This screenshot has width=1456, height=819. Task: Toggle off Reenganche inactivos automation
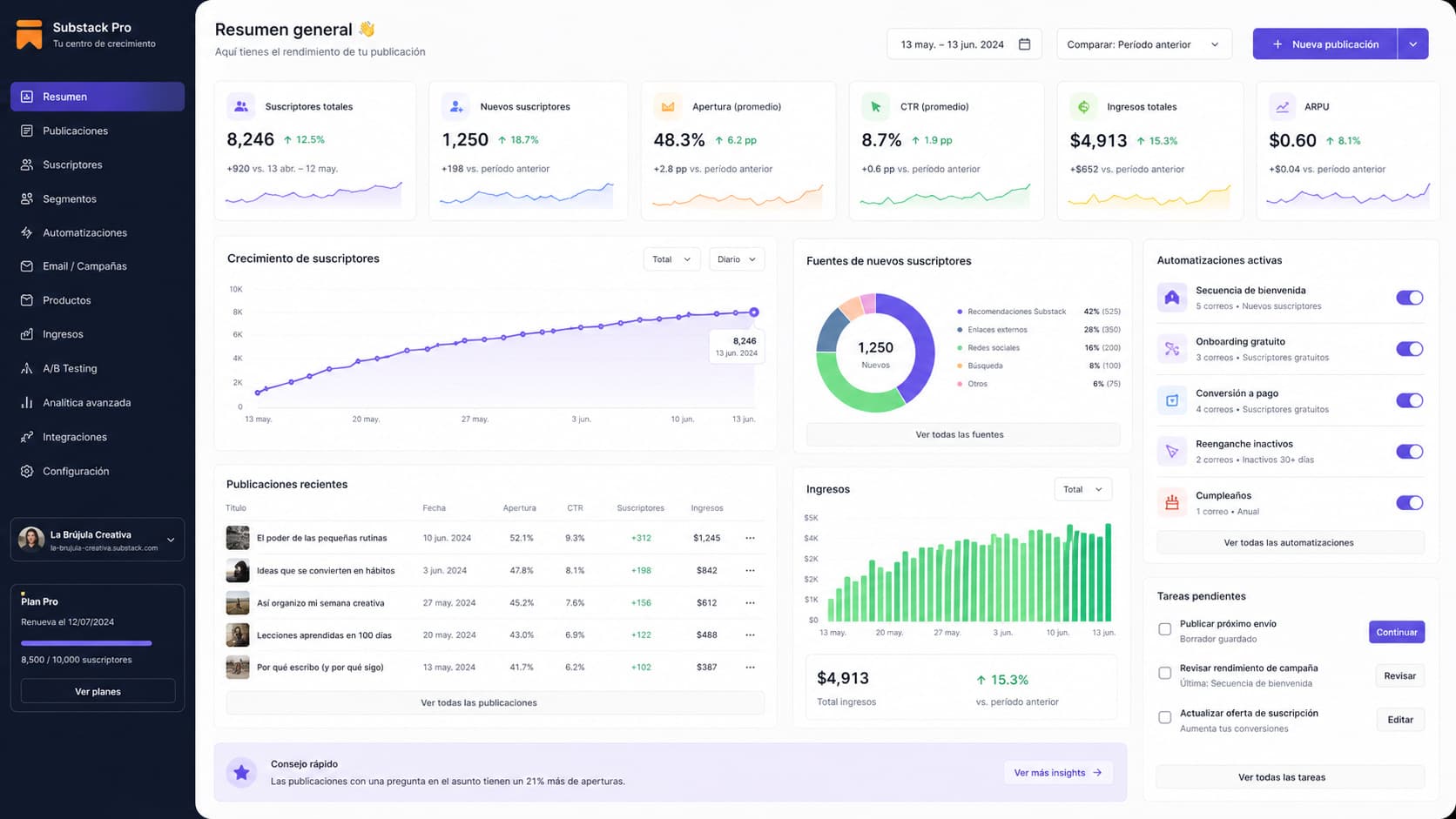pyautogui.click(x=1409, y=452)
